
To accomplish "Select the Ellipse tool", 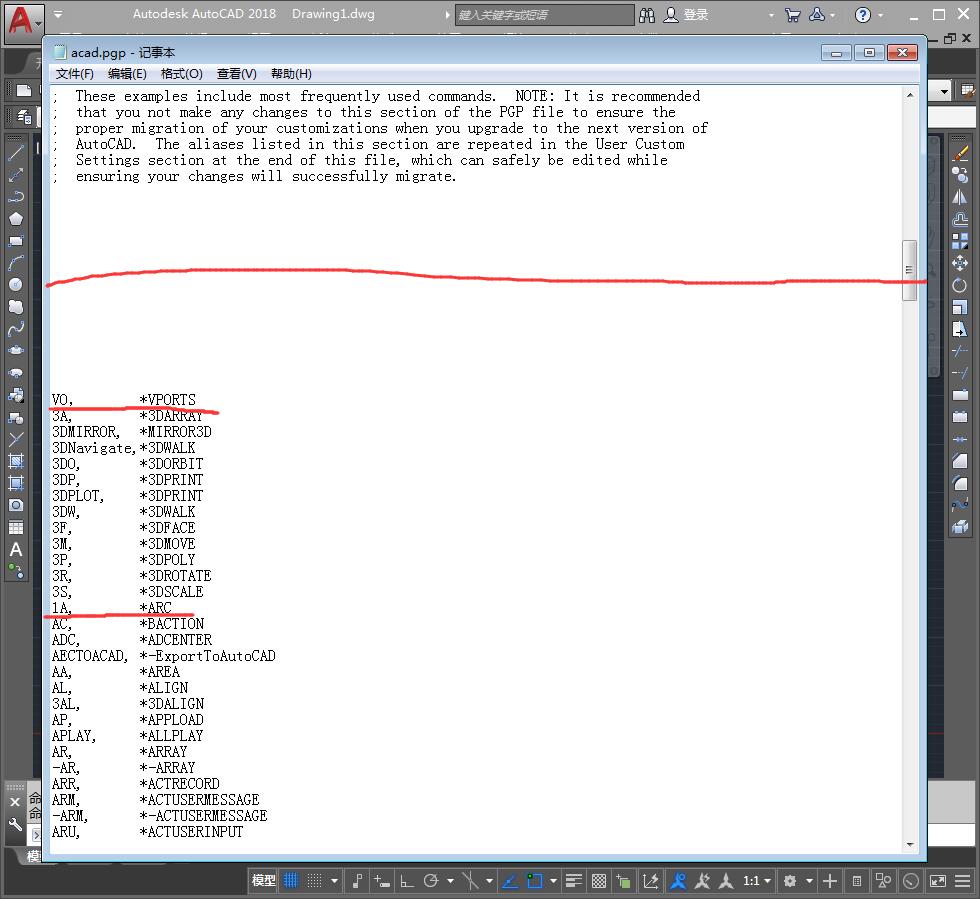I will (16, 350).
